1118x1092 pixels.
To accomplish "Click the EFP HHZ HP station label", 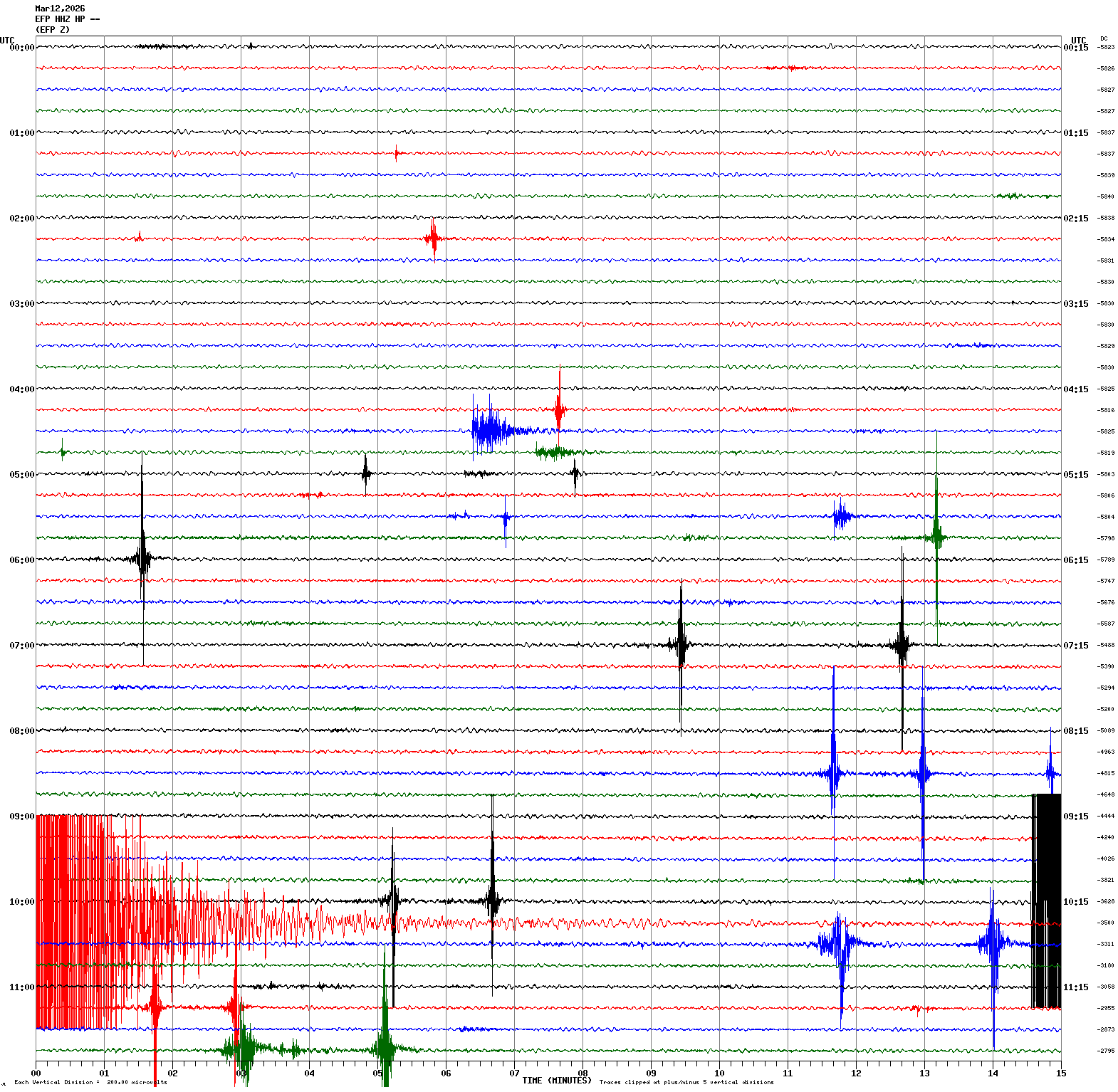I will tap(67, 19).
